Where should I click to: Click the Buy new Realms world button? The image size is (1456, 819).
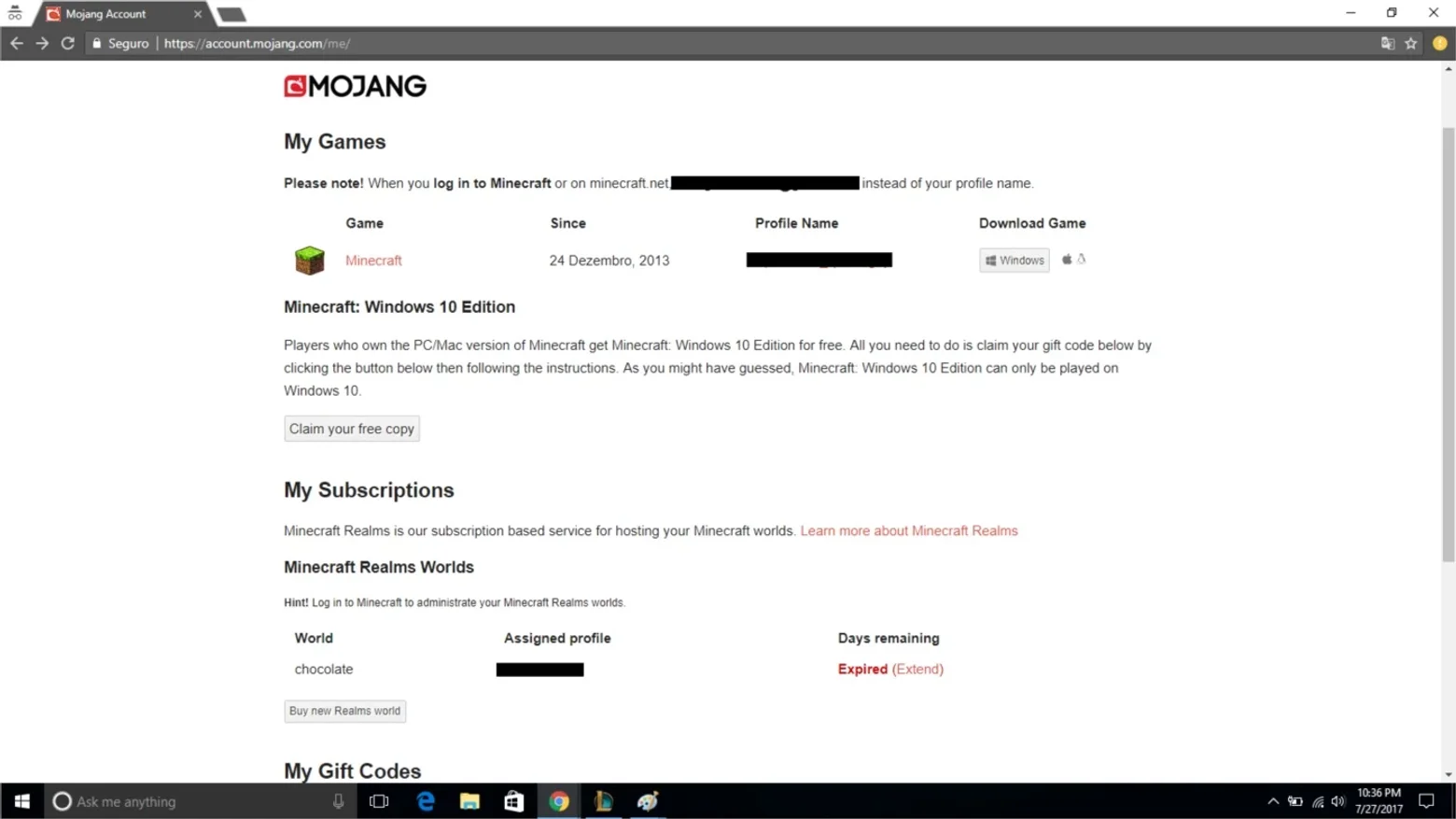tap(344, 711)
